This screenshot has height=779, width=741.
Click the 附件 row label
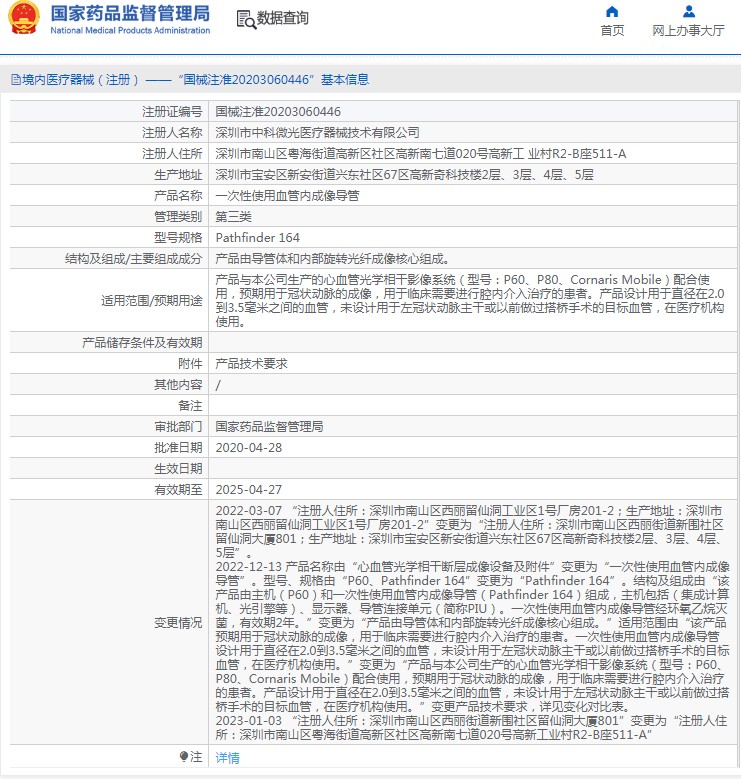point(190,364)
